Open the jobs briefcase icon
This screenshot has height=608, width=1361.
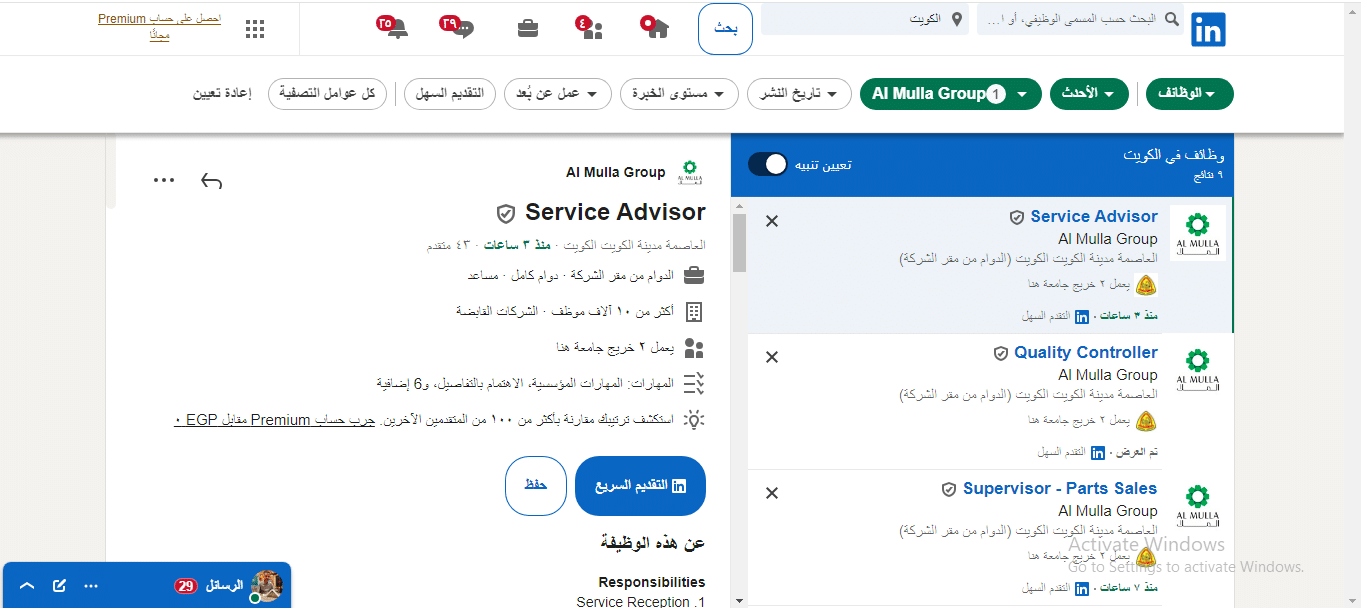528,28
